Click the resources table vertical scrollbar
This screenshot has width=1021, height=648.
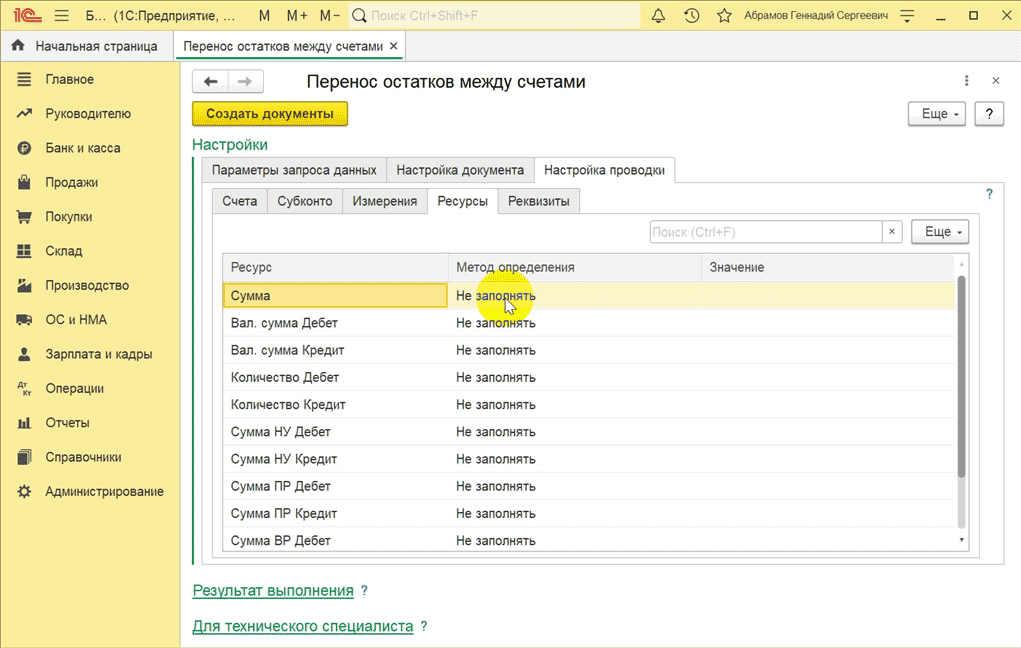pos(961,375)
